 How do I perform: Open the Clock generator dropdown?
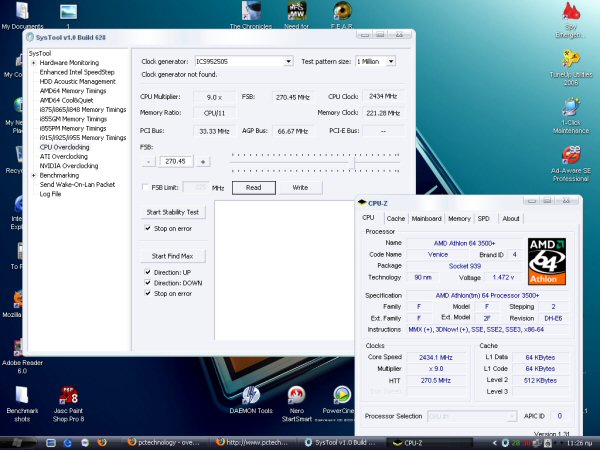289,61
